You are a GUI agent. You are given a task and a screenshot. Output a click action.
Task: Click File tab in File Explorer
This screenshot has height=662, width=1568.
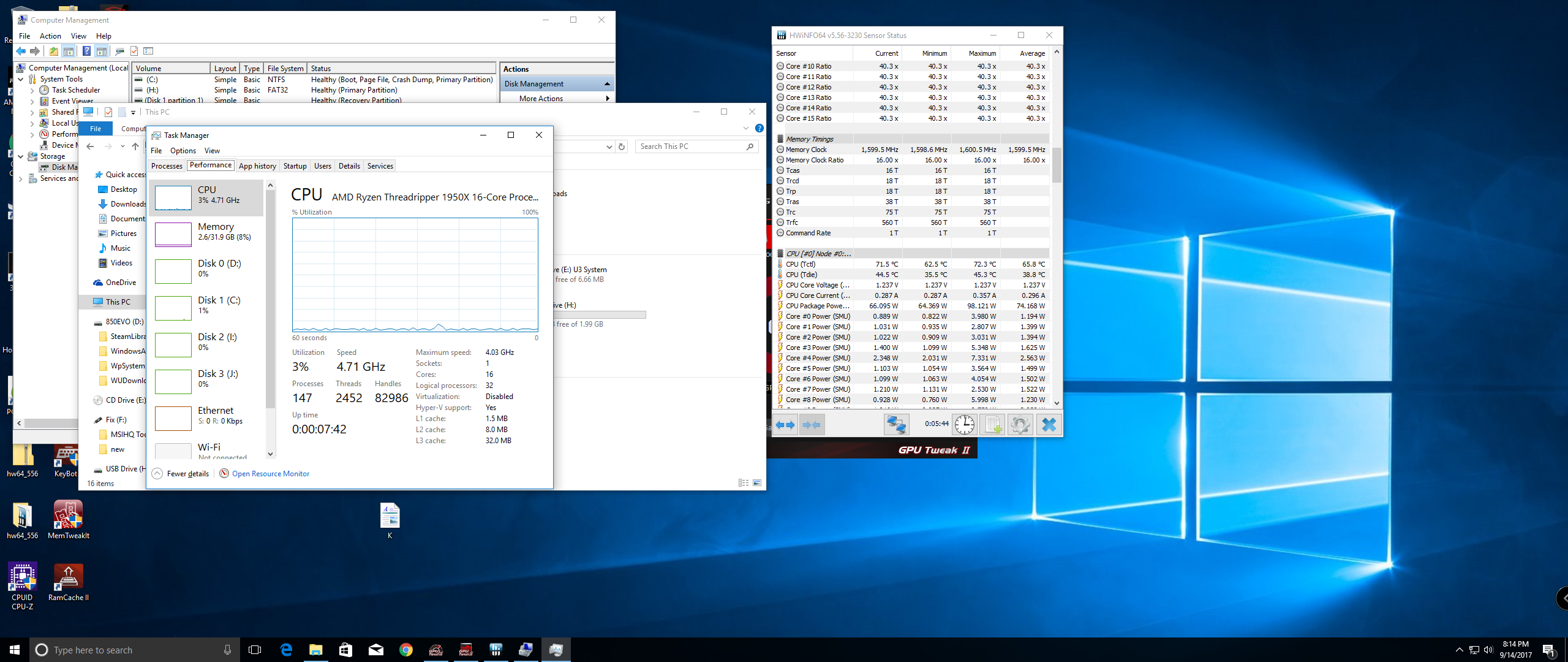click(96, 129)
